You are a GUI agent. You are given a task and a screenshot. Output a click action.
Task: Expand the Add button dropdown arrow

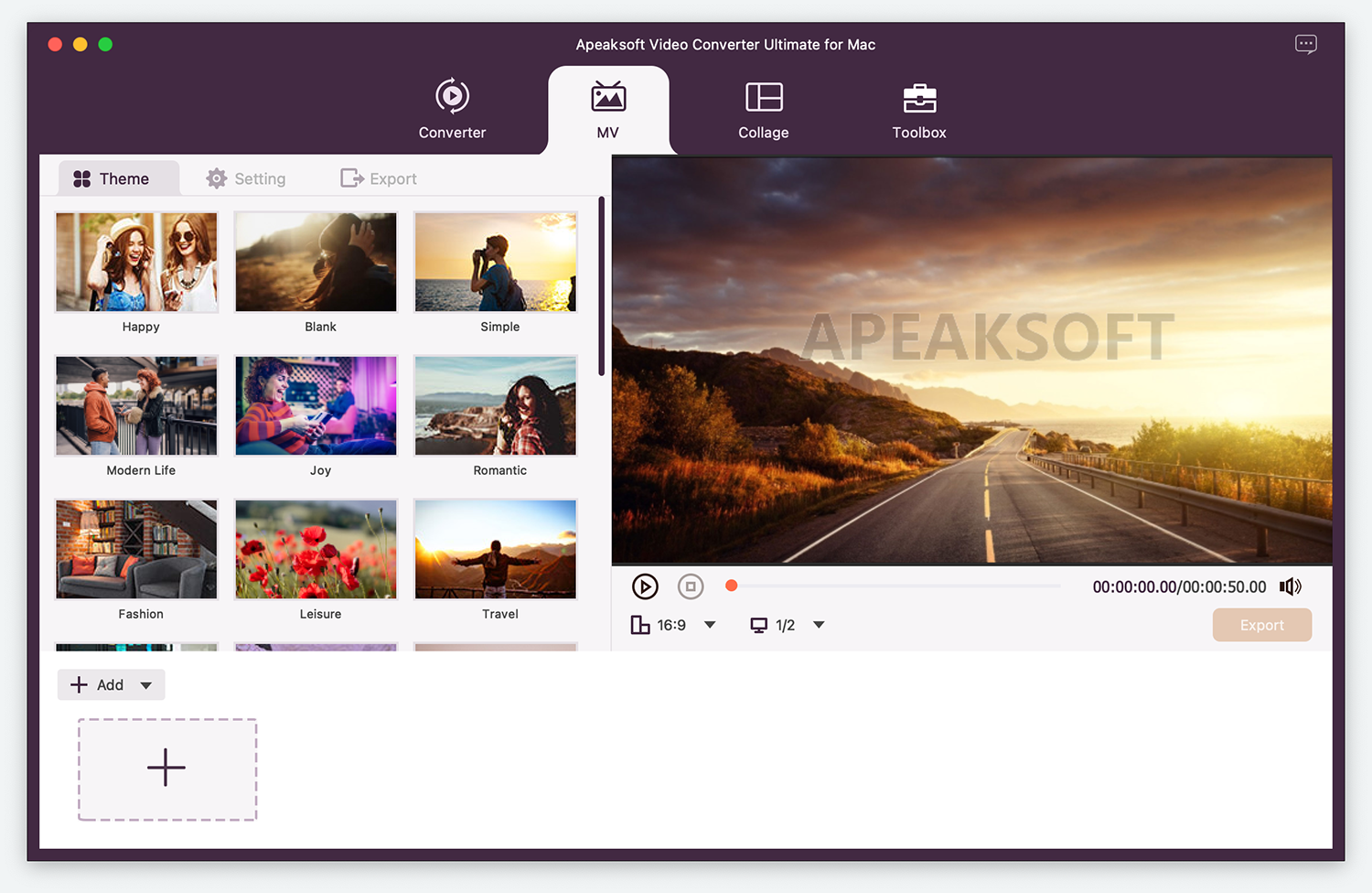145,685
